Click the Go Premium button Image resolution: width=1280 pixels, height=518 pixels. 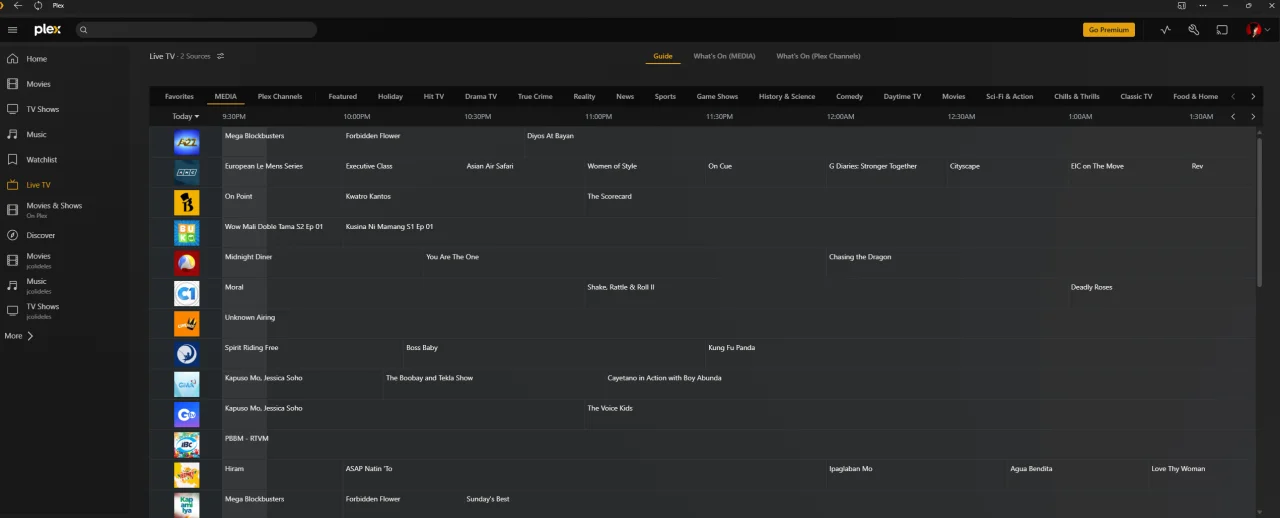coord(1109,30)
